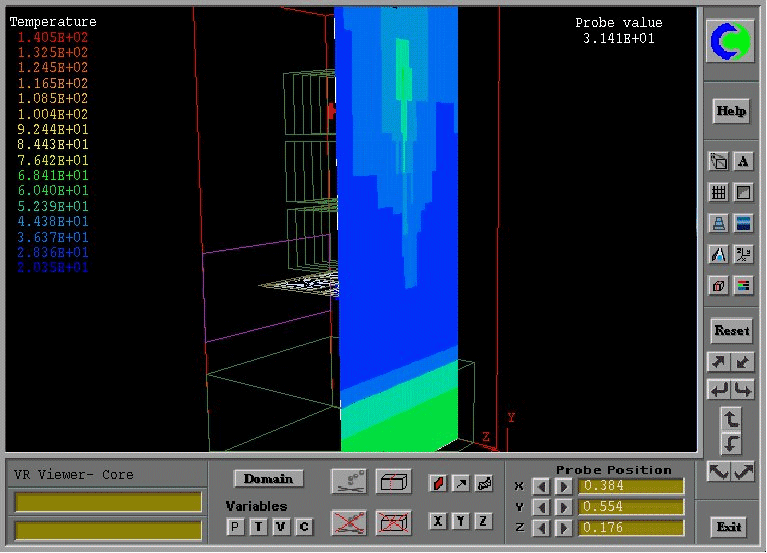Image resolution: width=767 pixels, height=553 pixels.
Task: Click the Exit button
Action: point(730,527)
